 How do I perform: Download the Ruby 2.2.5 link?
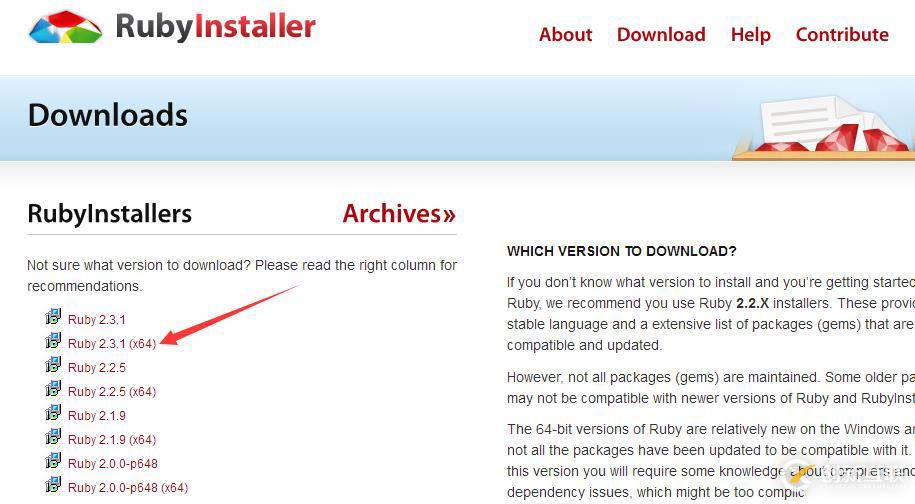click(x=97, y=368)
